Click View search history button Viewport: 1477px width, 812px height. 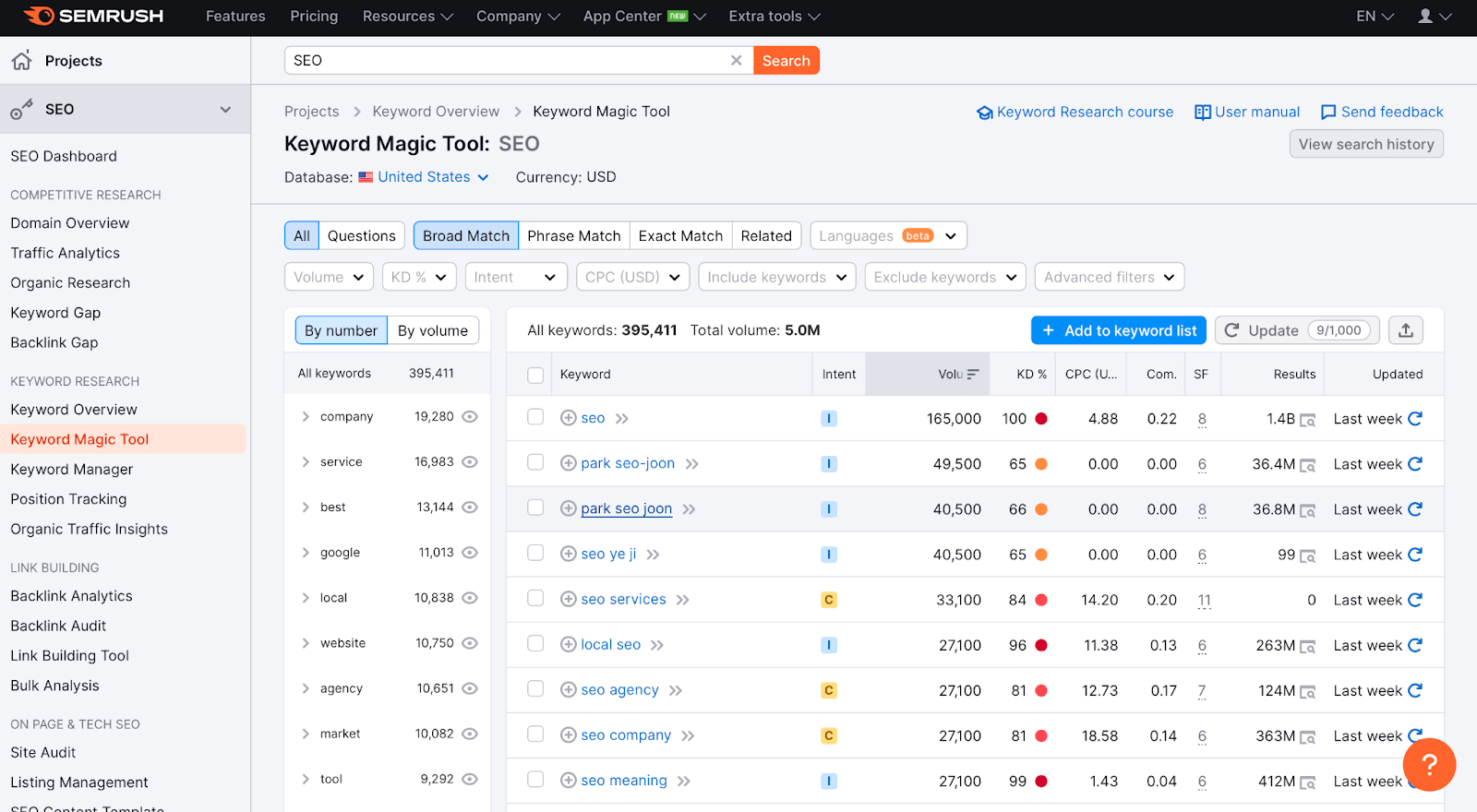click(1366, 144)
